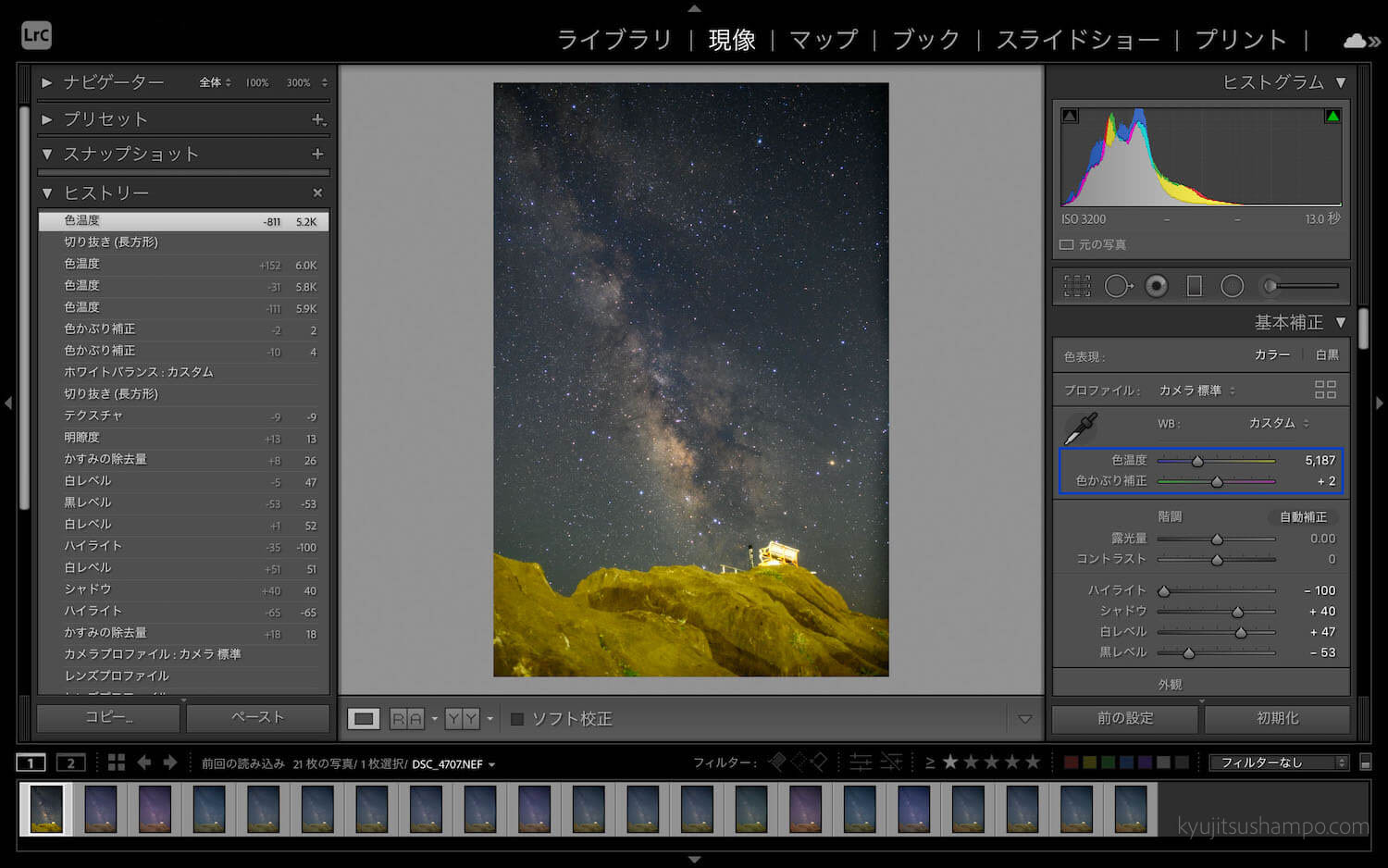Screen dimensions: 1388x868
Task: Open the camera profile dropdown
Action: point(1197,391)
